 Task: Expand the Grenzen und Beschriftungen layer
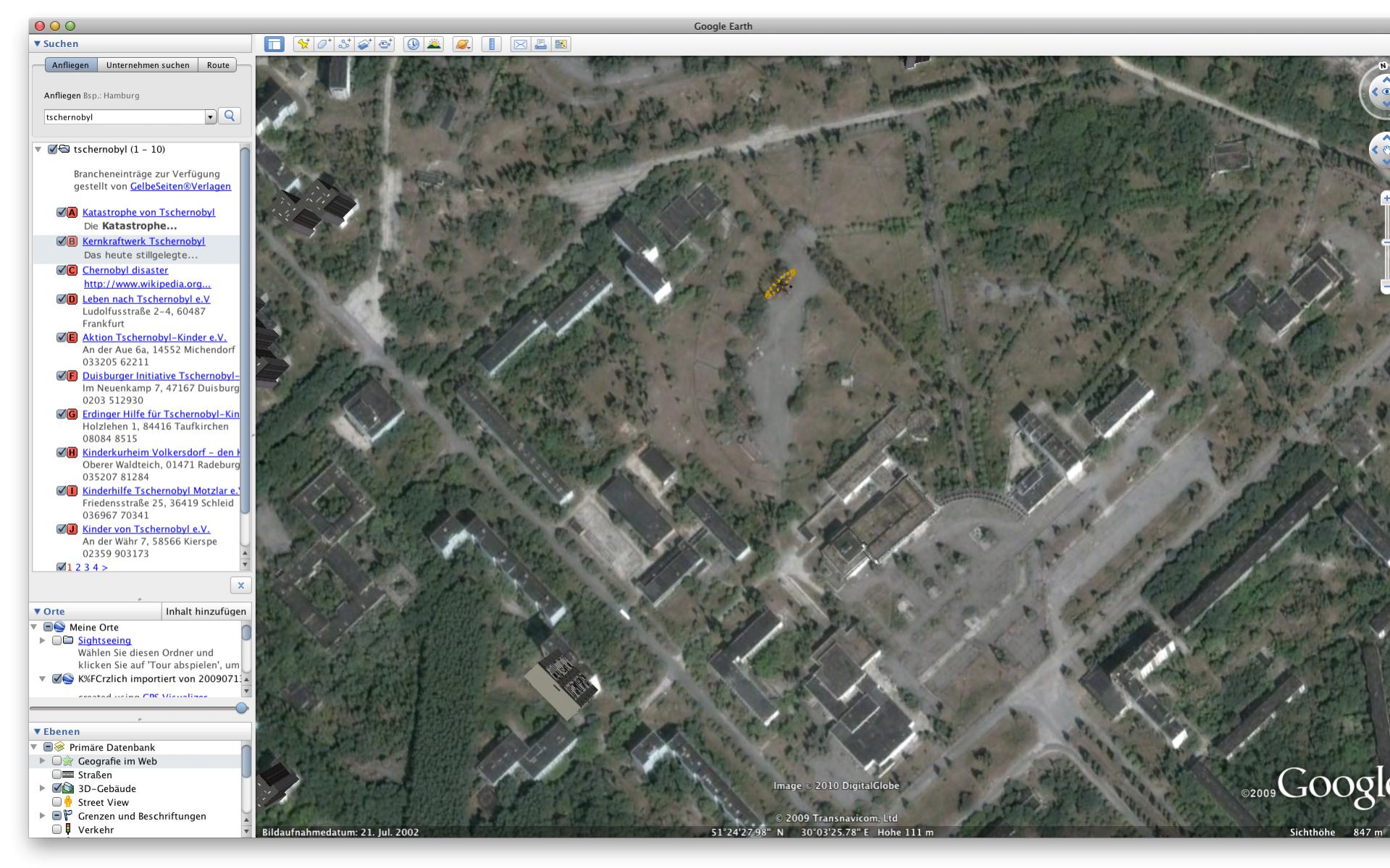[42, 816]
